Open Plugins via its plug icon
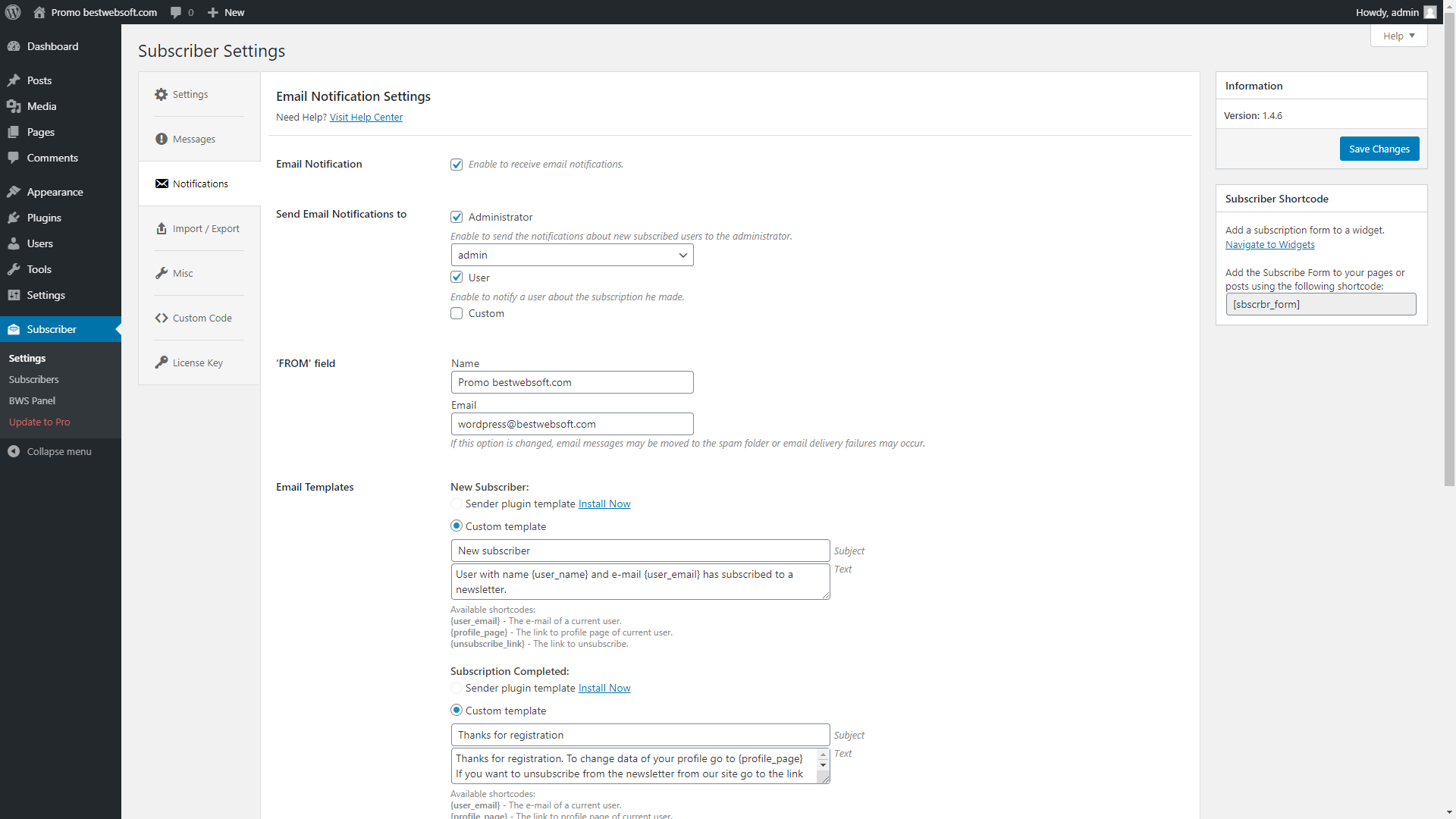 coord(14,218)
